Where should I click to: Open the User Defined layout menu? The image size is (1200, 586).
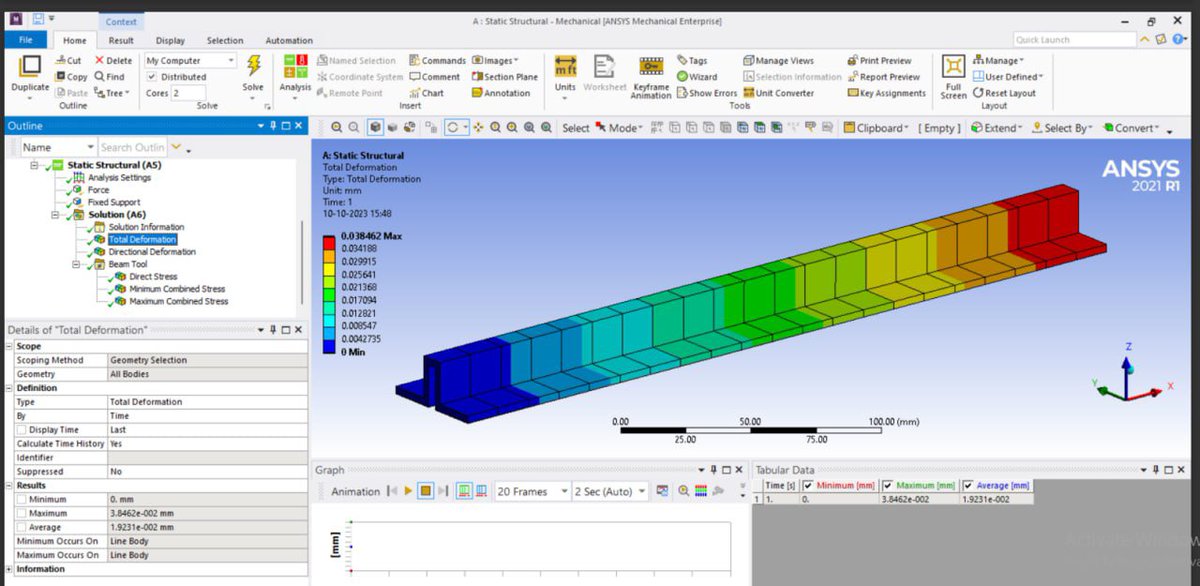(x=1007, y=77)
